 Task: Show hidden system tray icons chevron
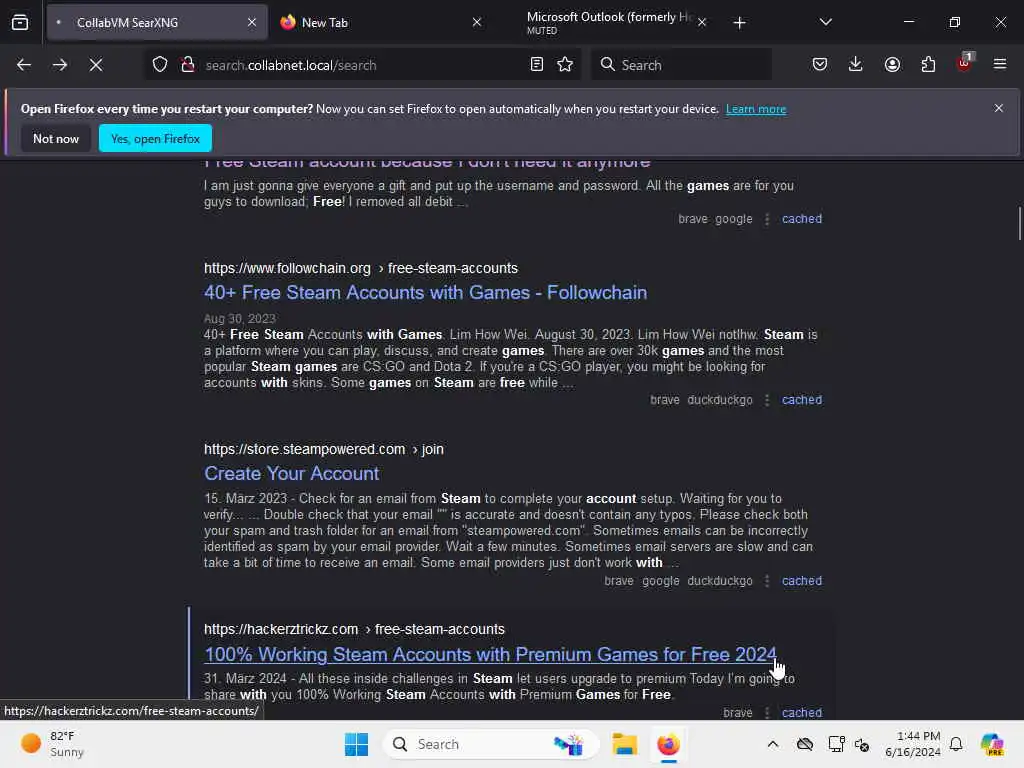click(x=773, y=744)
